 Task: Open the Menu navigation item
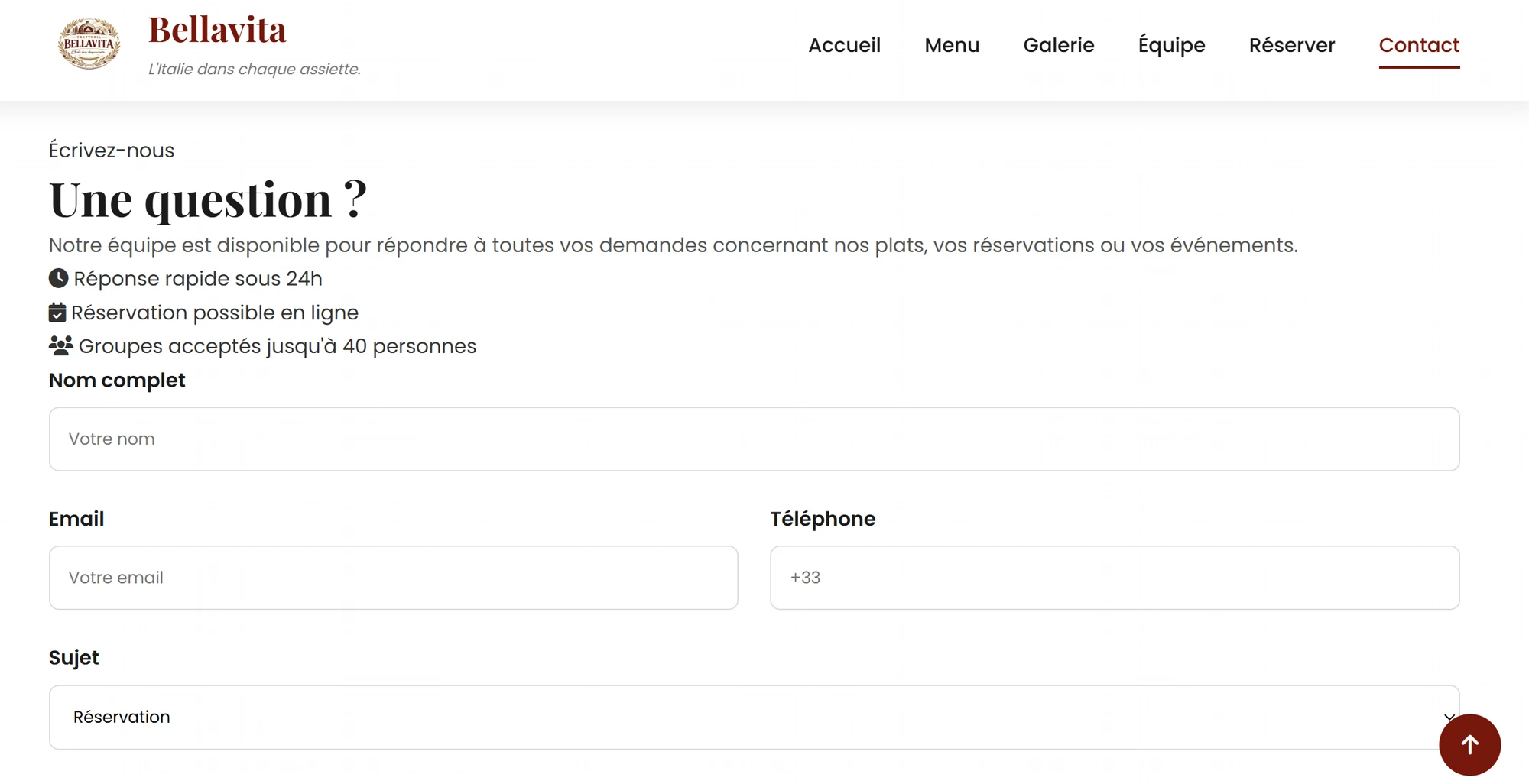point(952,45)
